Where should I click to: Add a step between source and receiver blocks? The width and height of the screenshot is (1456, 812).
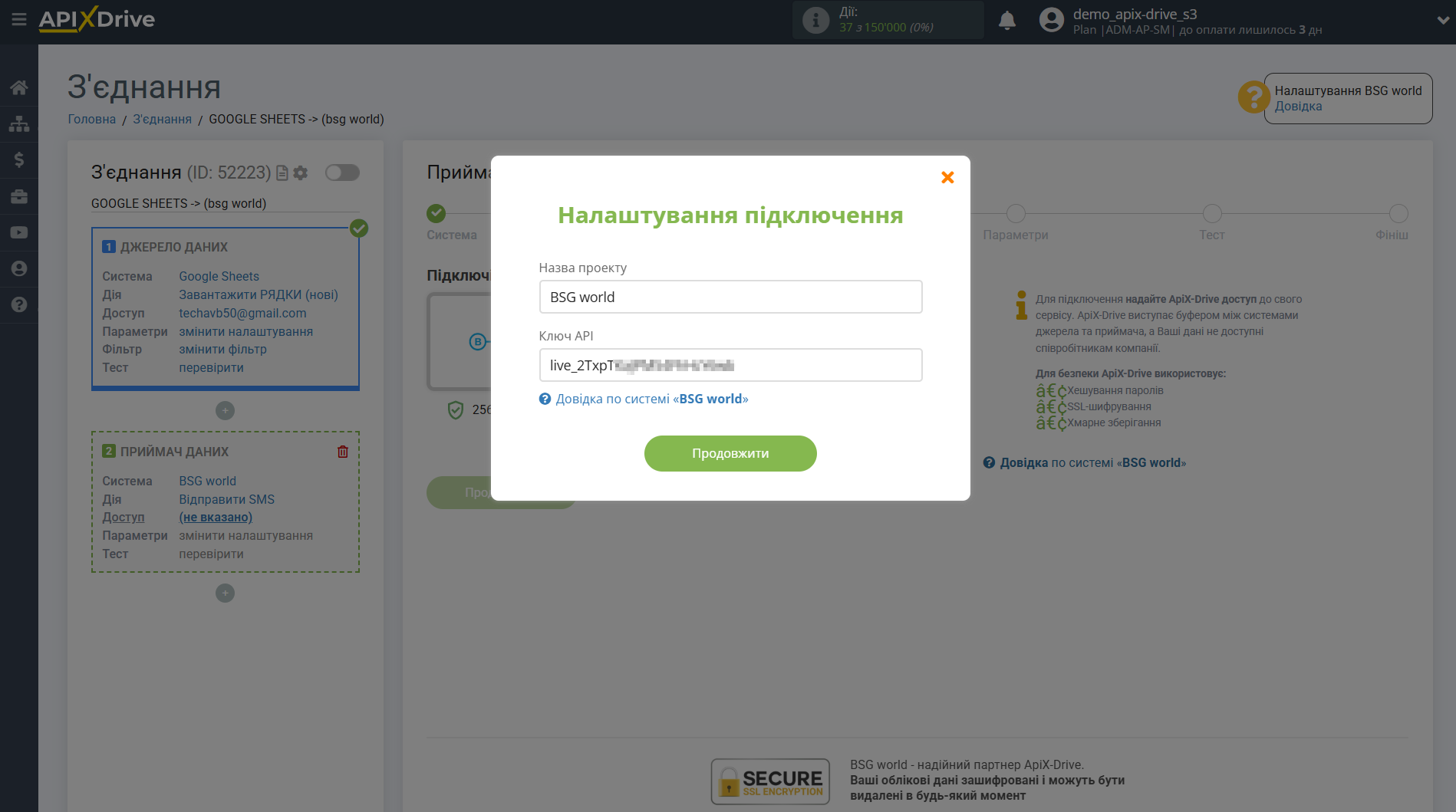[225, 410]
